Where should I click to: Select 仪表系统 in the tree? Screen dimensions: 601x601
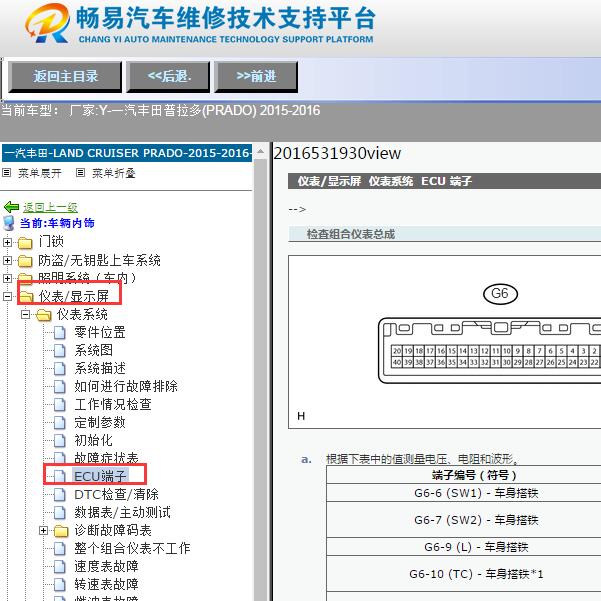point(82,315)
